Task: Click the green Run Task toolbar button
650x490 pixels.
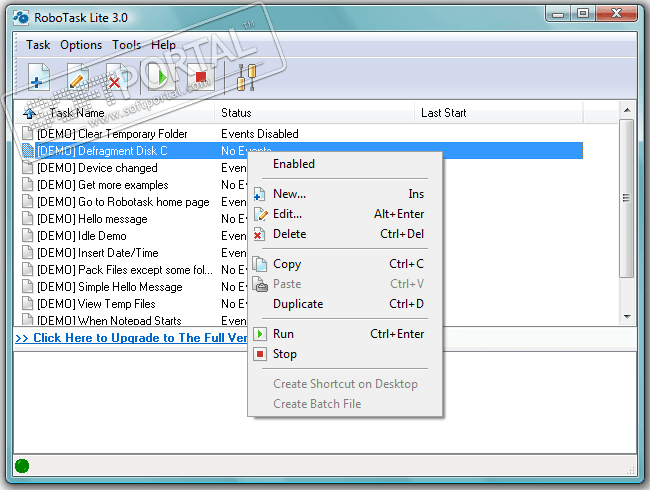Action: point(161,77)
